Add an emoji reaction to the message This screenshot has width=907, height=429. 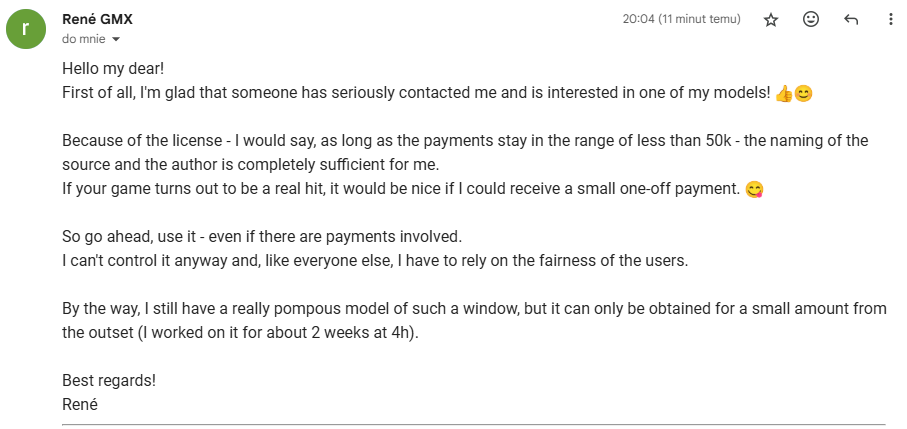point(811,20)
